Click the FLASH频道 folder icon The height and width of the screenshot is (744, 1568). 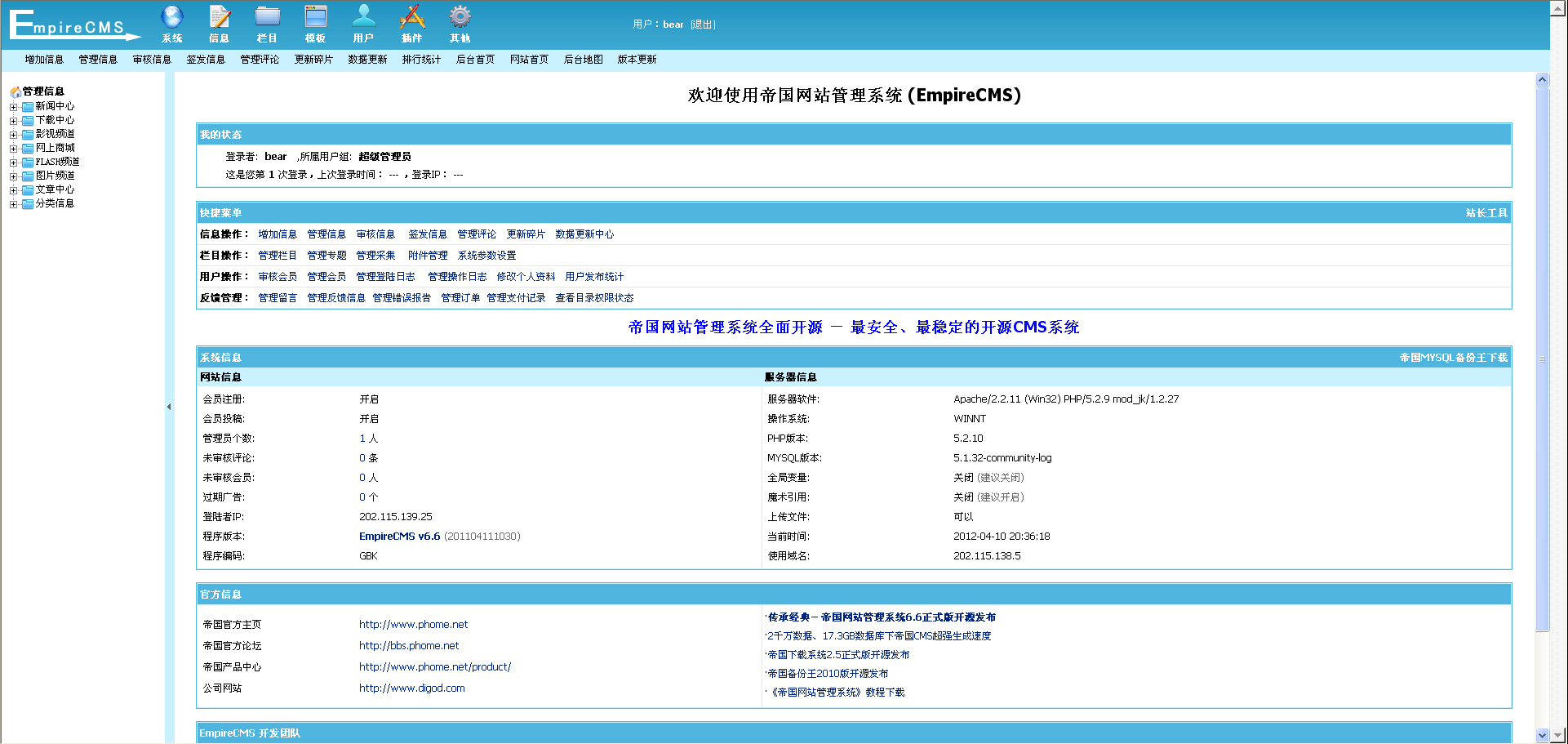click(x=28, y=162)
